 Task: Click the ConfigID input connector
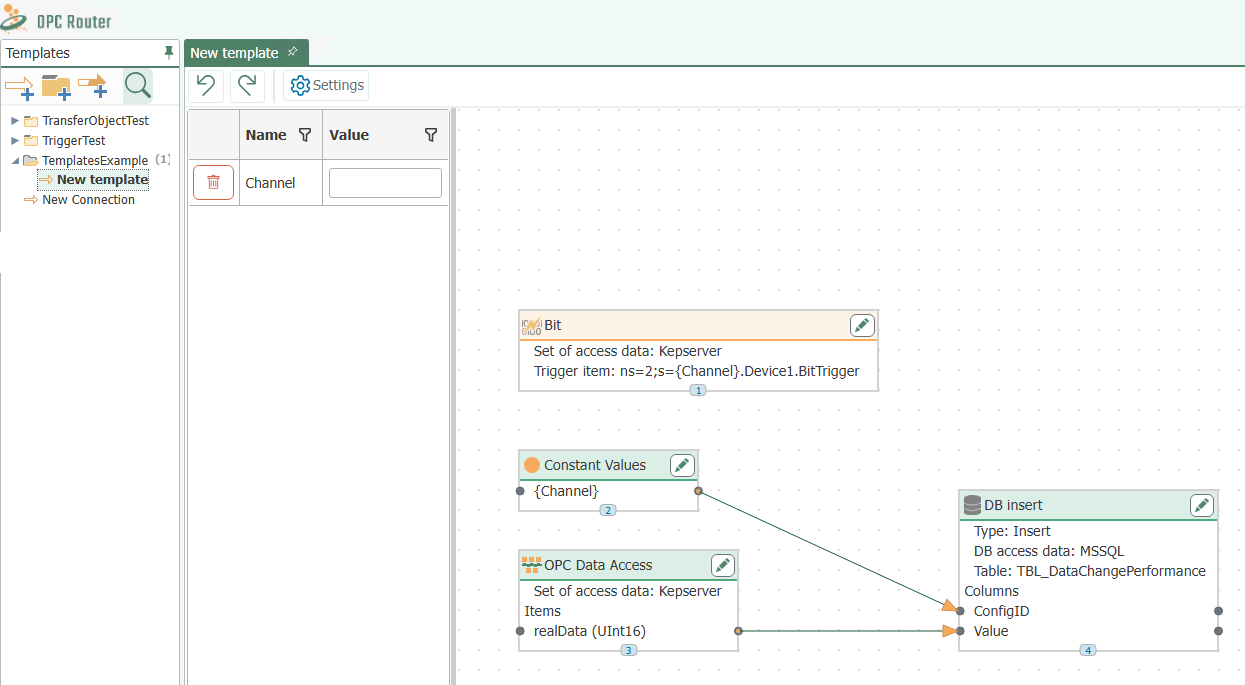pyautogui.click(x=960, y=611)
